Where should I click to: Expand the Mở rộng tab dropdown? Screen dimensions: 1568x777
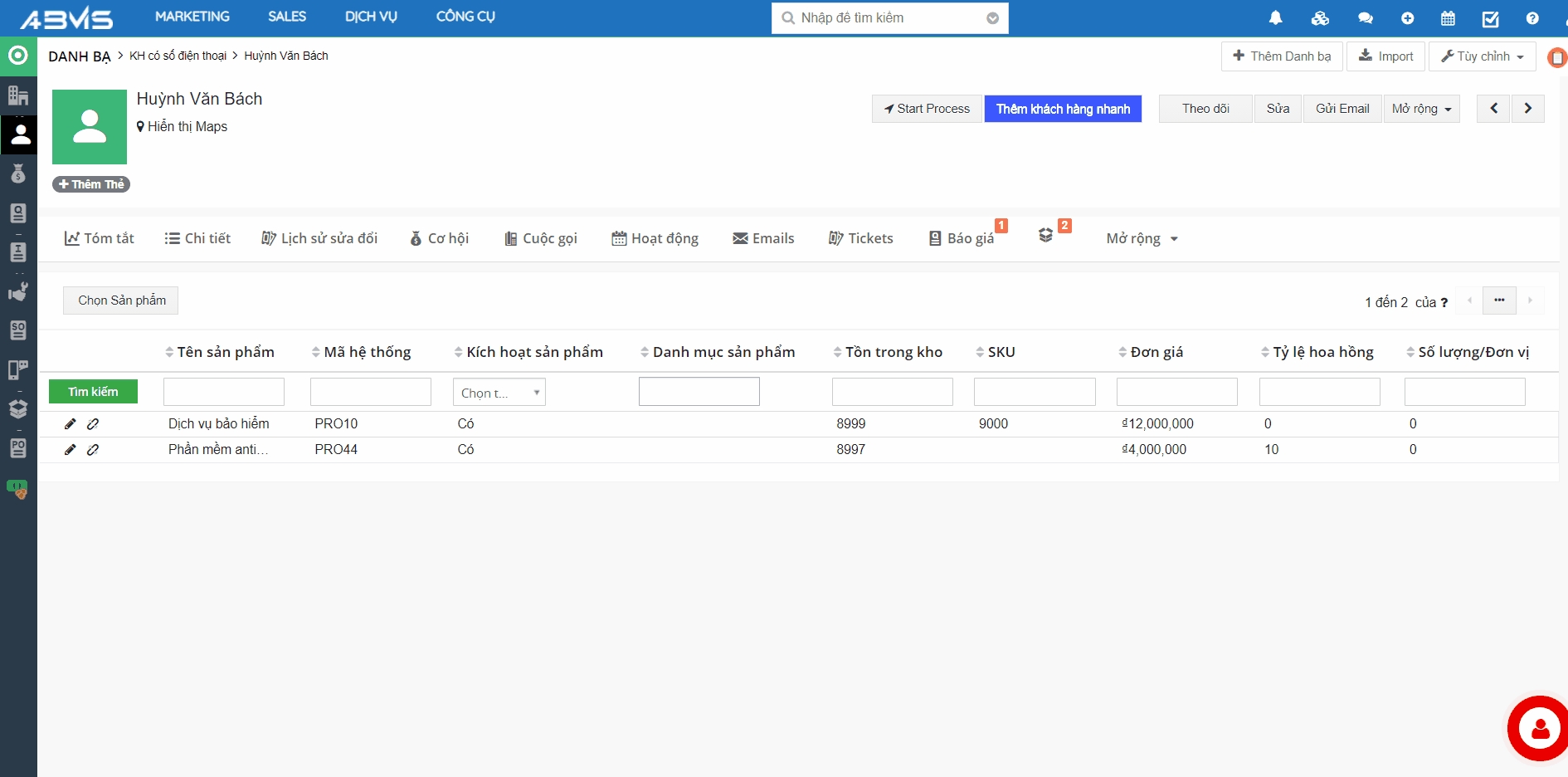click(1142, 239)
